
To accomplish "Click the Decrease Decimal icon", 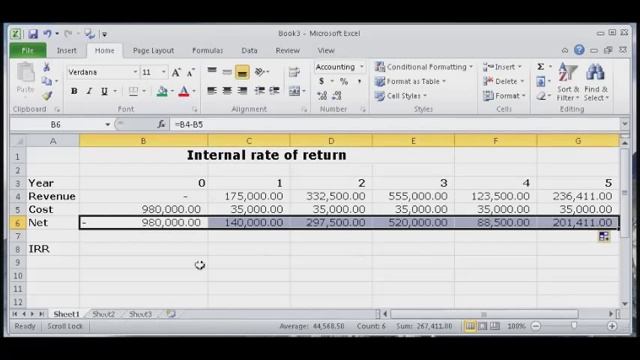I will [337, 96].
